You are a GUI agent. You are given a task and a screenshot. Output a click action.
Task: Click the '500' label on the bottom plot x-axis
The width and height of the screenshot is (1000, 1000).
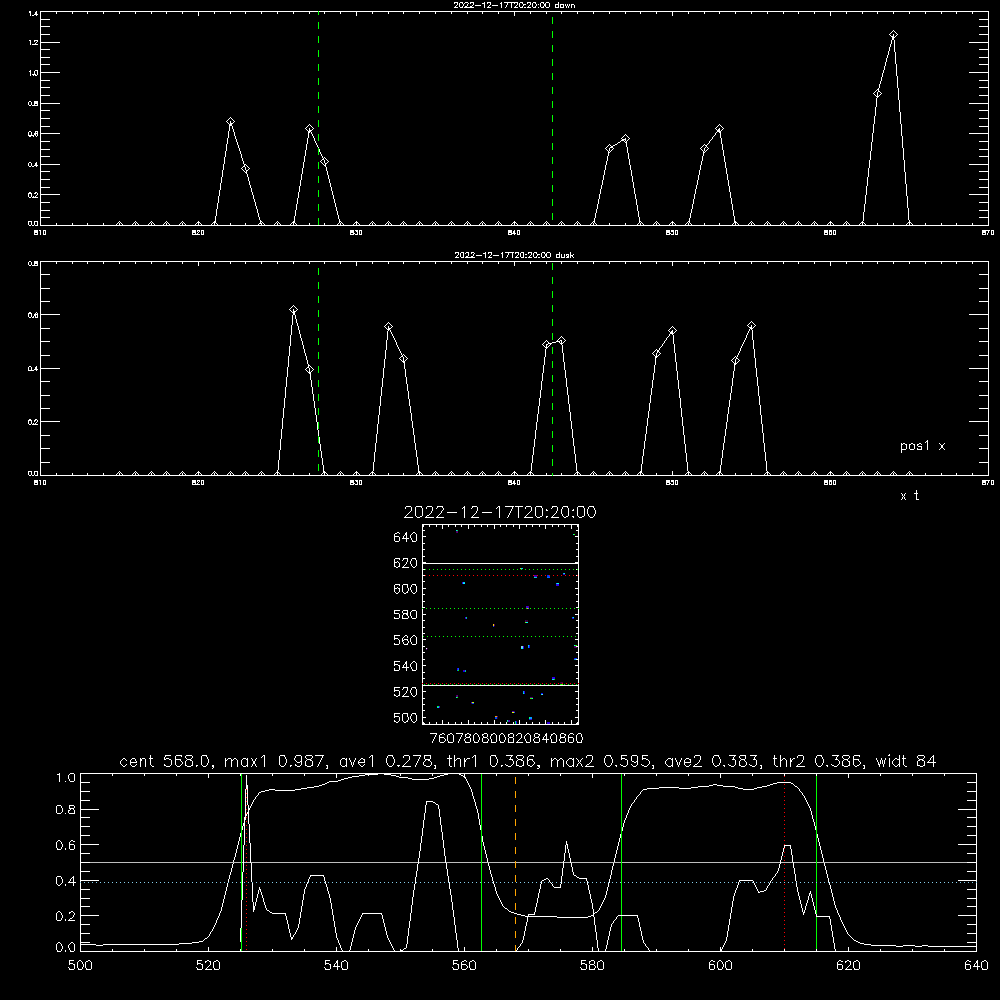tap(80, 965)
